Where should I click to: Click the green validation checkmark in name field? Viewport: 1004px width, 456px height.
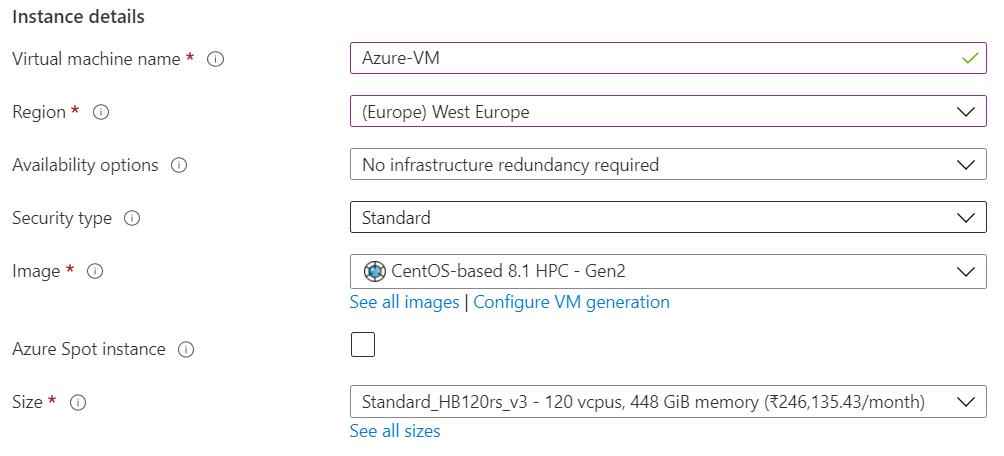click(968, 59)
